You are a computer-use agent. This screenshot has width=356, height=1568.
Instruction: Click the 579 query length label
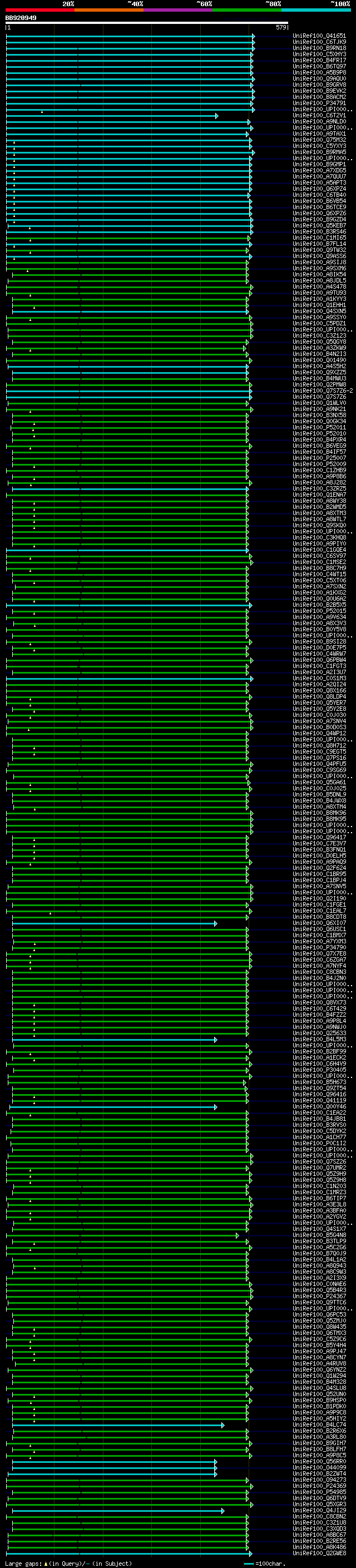[x=281, y=27]
